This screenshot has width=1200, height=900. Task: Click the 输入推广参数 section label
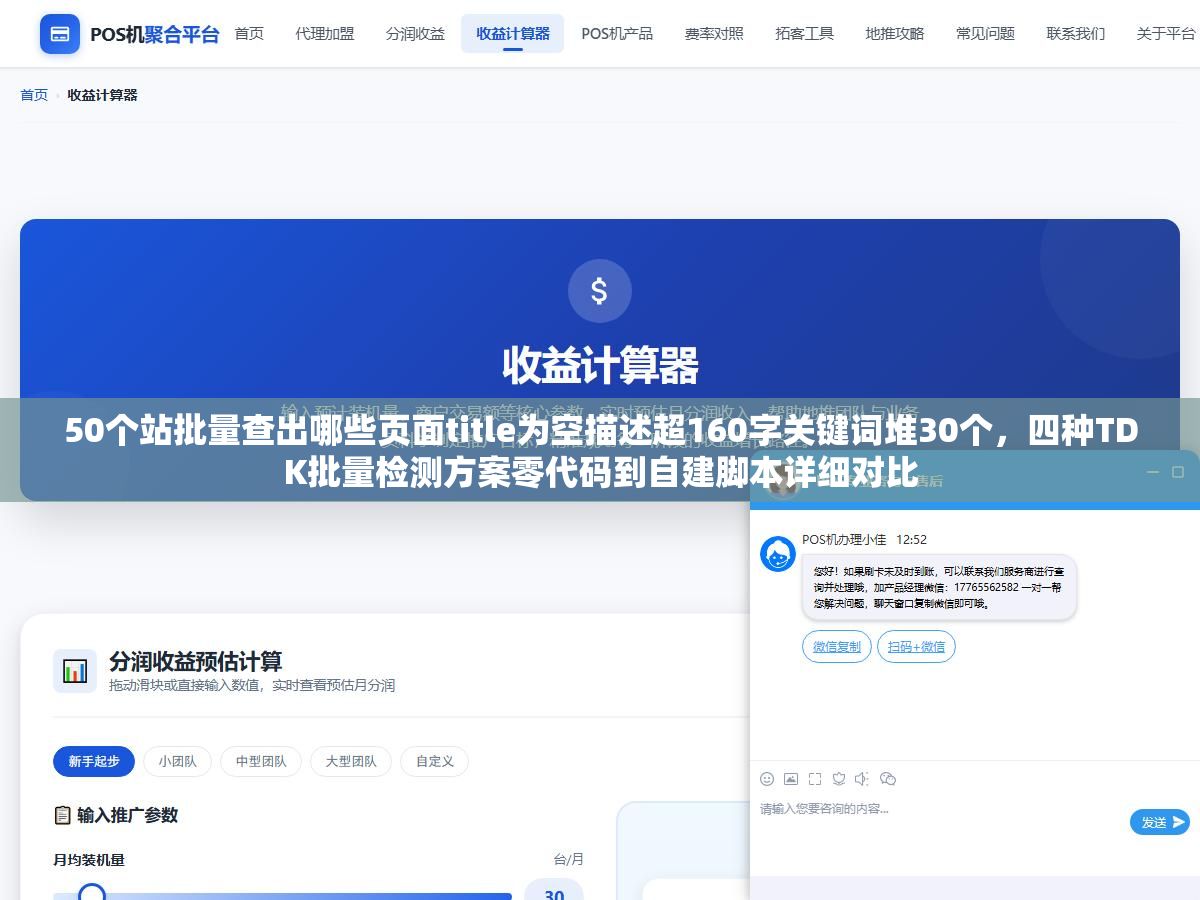pos(127,815)
